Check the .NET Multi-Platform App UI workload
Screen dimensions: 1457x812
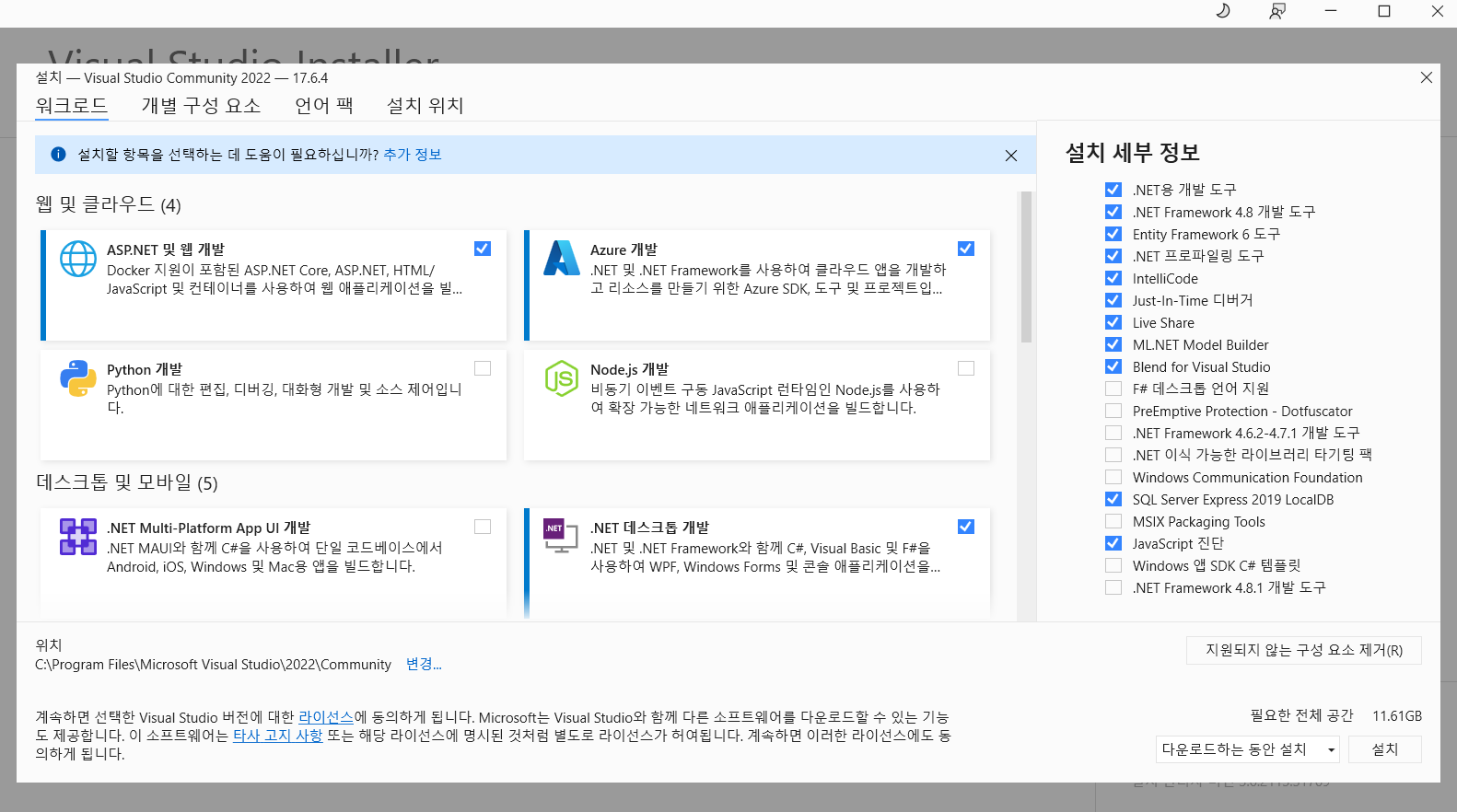(483, 527)
